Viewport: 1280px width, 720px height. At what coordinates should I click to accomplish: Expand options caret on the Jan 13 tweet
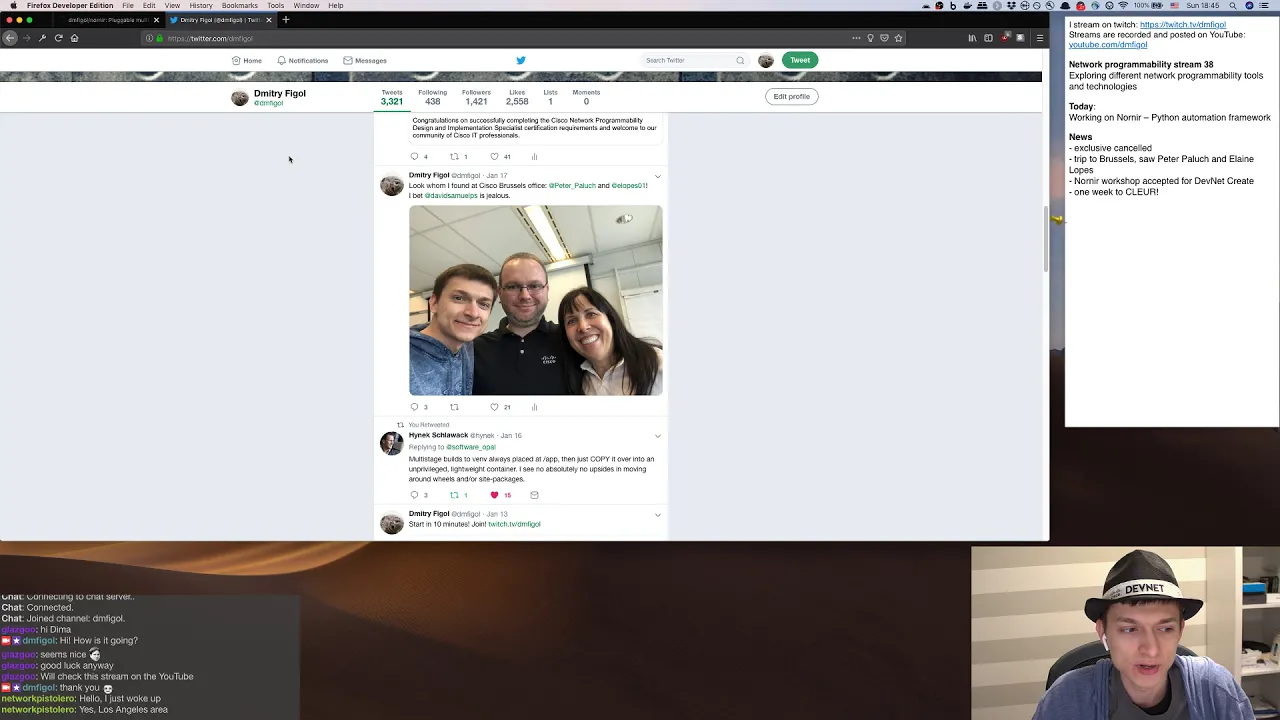pos(657,514)
